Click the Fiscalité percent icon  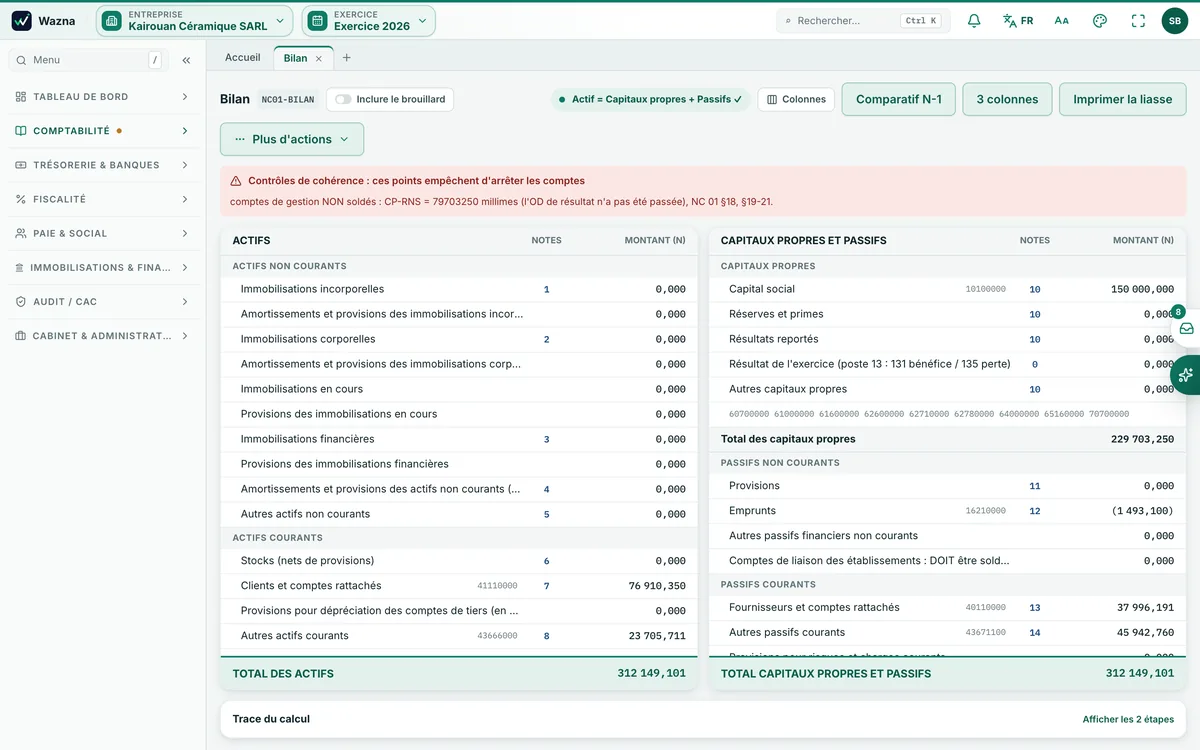point(21,199)
